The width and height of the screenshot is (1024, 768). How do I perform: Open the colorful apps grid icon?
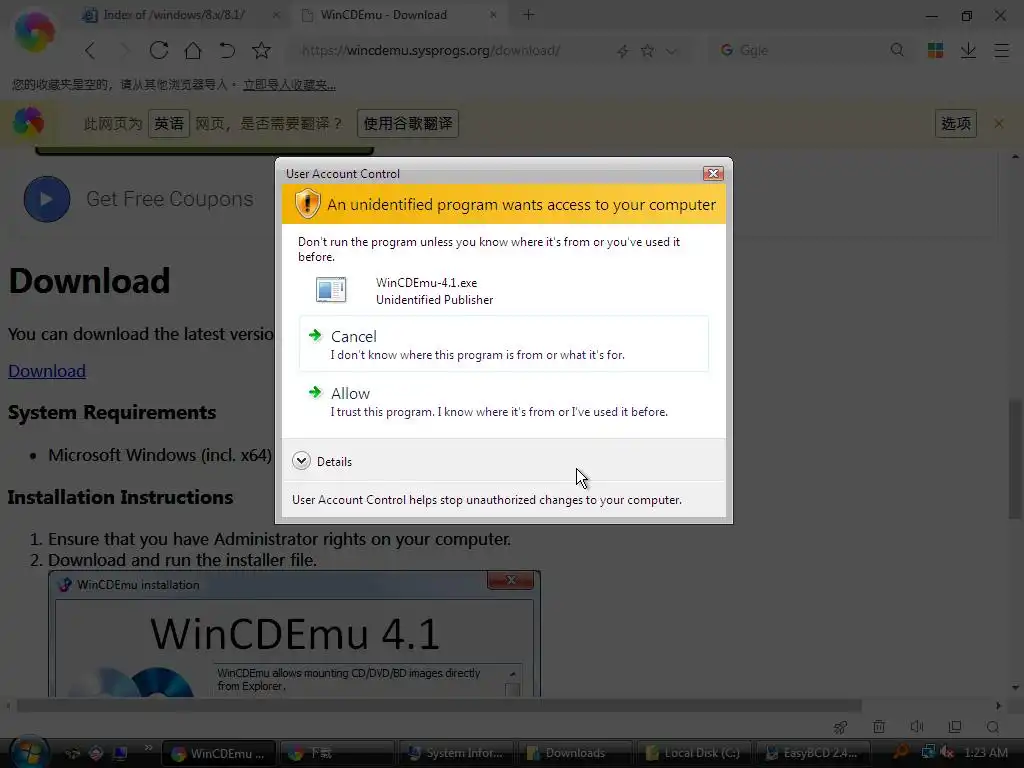click(935, 50)
